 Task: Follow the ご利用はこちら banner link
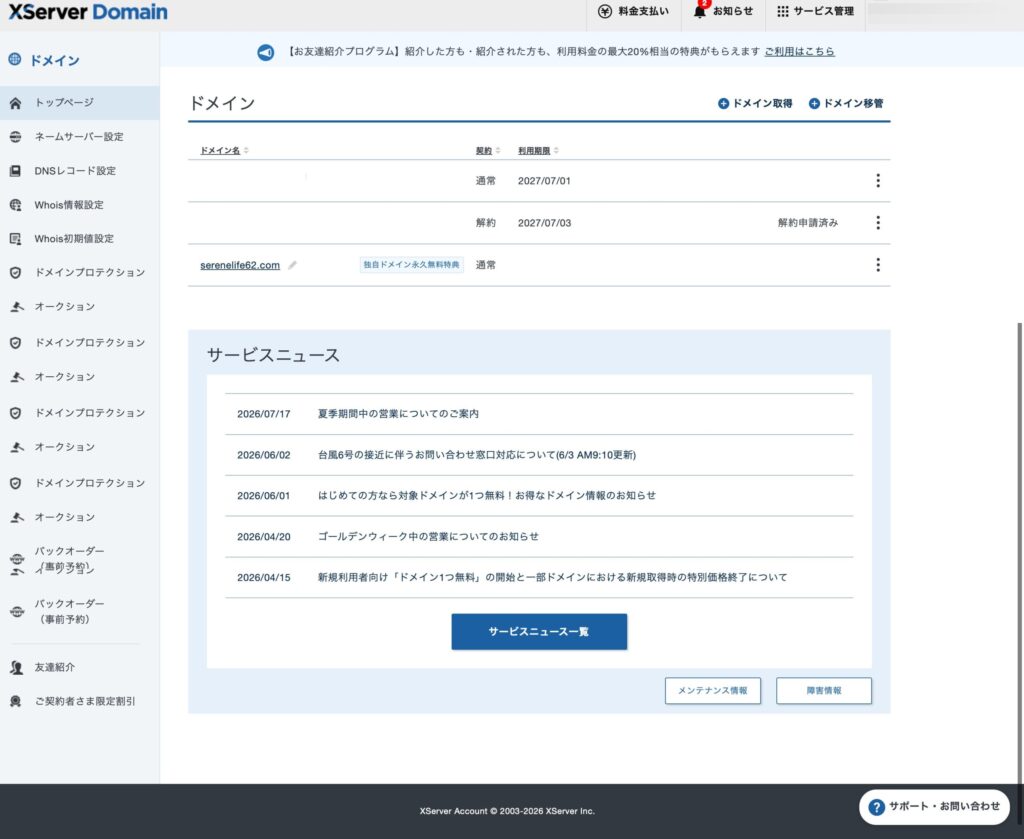(x=799, y=52)
